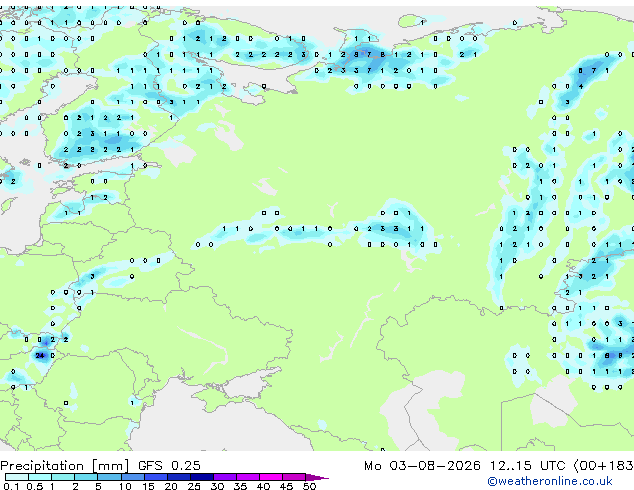The width and height of the screenshot is (634, 490).
Task: Click the '24' precipitation value on the map
Action: coord(40,355)
